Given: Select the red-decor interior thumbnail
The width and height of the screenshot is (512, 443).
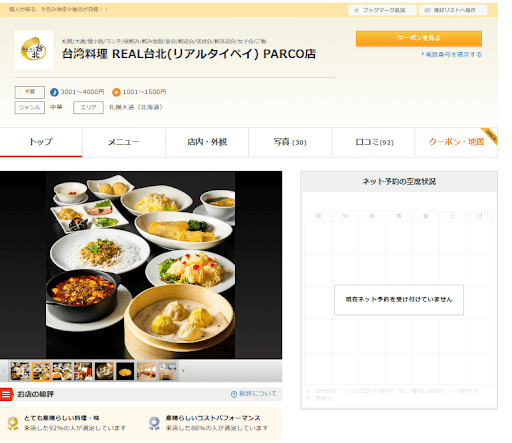Looking at the screenshot, I should (x=83, y=371).
